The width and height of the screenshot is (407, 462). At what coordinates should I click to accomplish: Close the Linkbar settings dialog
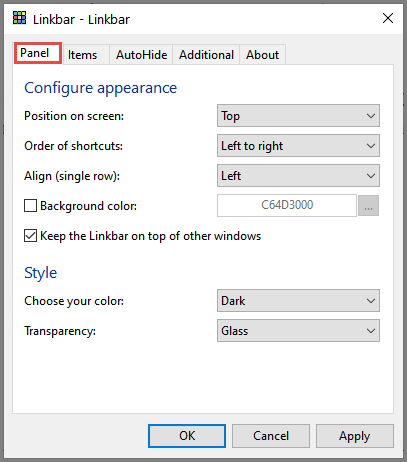pos(388,18)
